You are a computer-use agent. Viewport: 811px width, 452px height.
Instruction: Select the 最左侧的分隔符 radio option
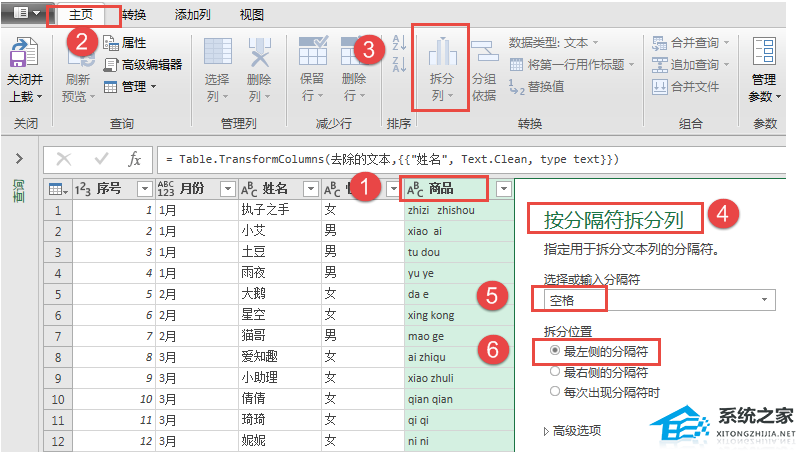[x=555, y=352]
